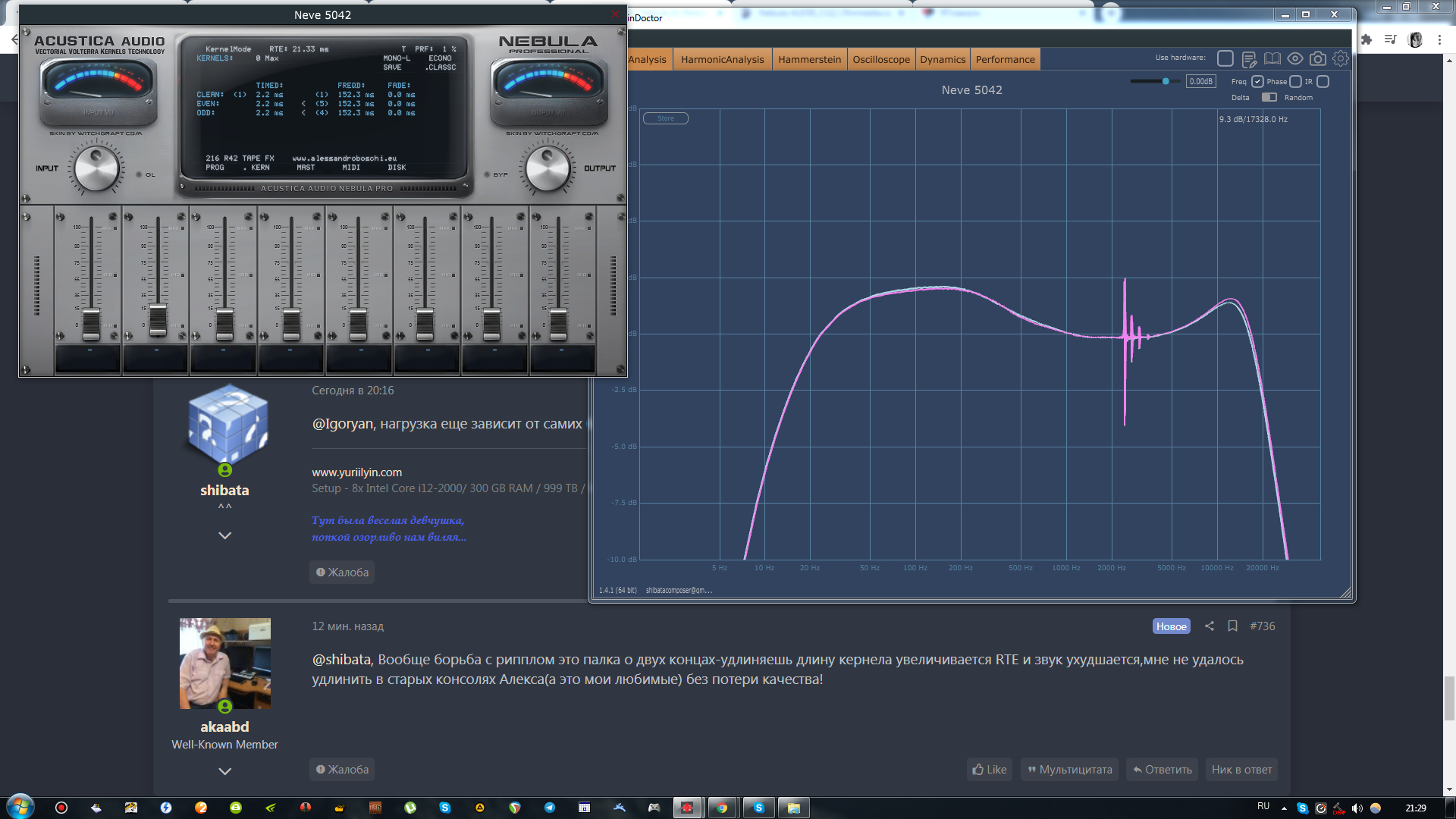Click the Store button on the graph
Image resolution: width=1456 pixels, height=819 pixels.
[x=666, y=118]
